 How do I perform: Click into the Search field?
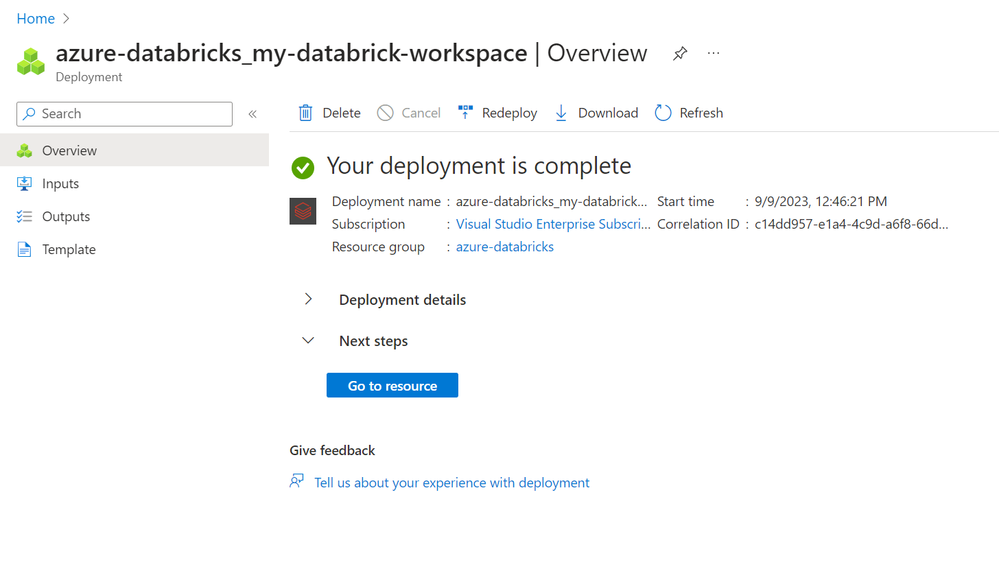point(124,114)
